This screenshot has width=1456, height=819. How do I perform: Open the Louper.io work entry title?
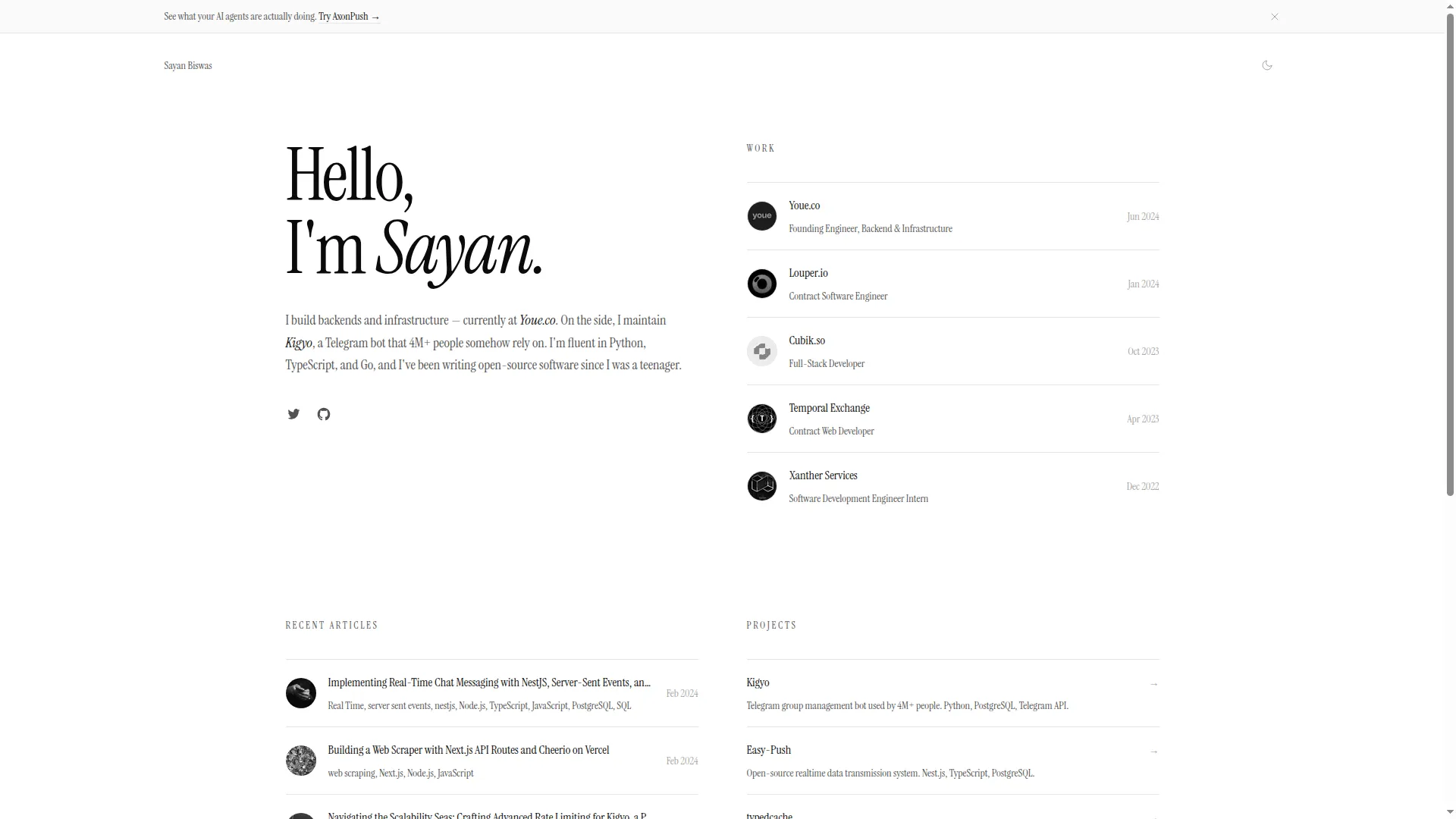pos(808,273)
